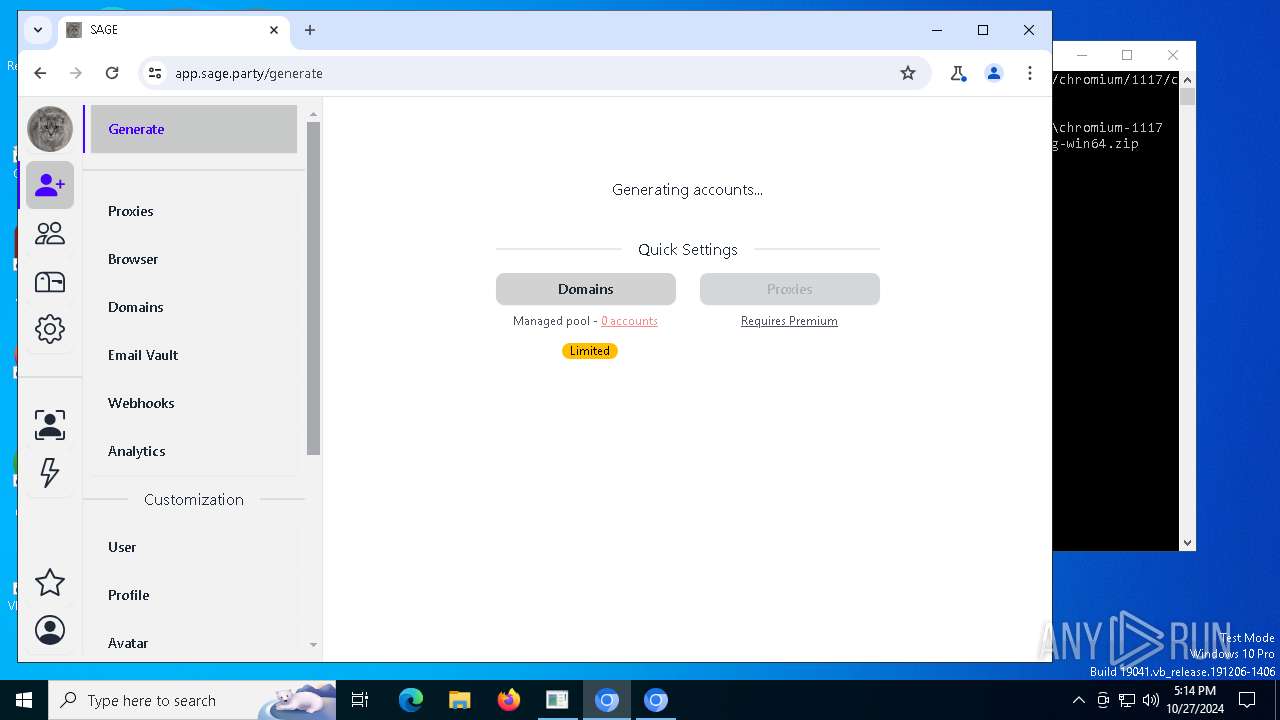Open the Webhooks menu item

coord(194,403)
